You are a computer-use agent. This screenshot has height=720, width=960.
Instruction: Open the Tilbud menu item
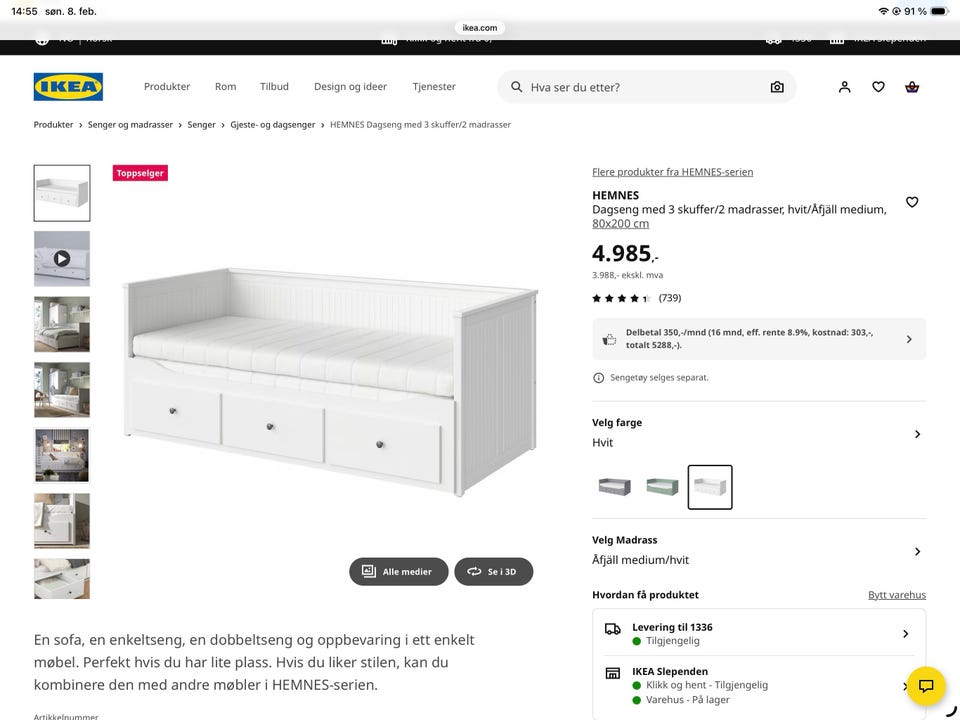tap(274, 87)
